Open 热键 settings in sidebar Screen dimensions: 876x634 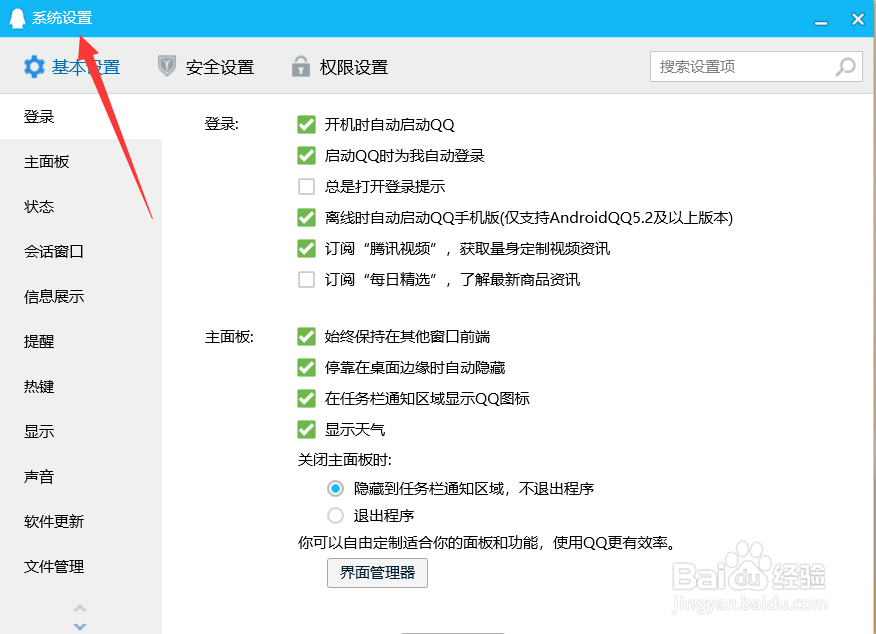81,387
